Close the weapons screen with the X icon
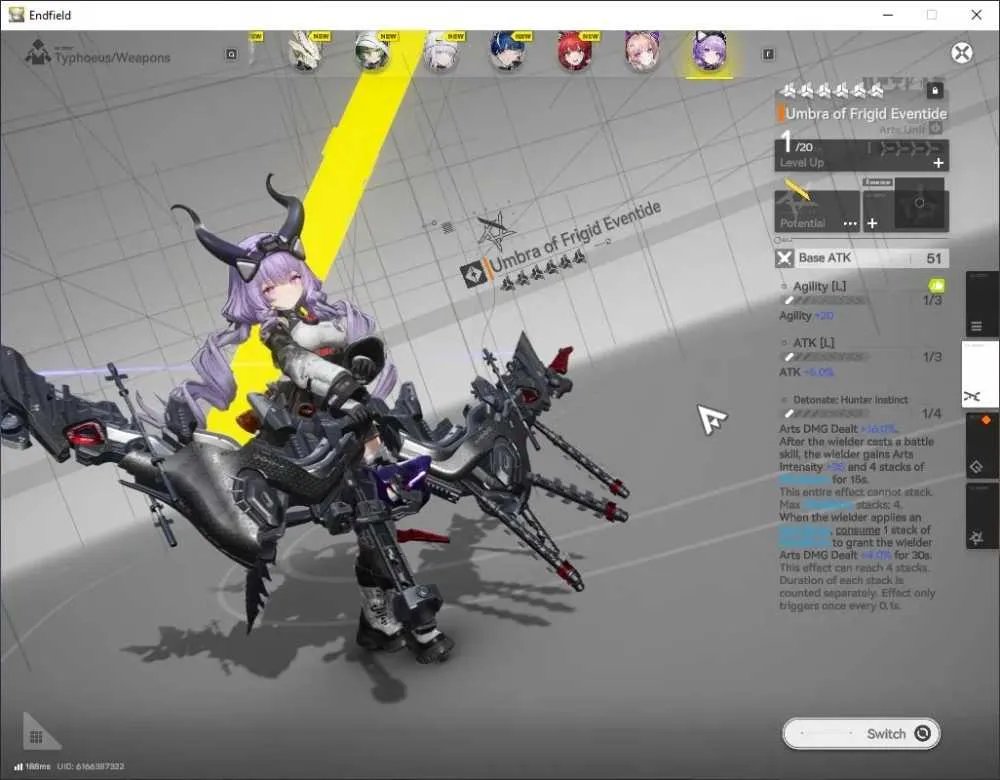Image resolution: width=1000 pixels, height=780 pixels. tap(962, 52)
